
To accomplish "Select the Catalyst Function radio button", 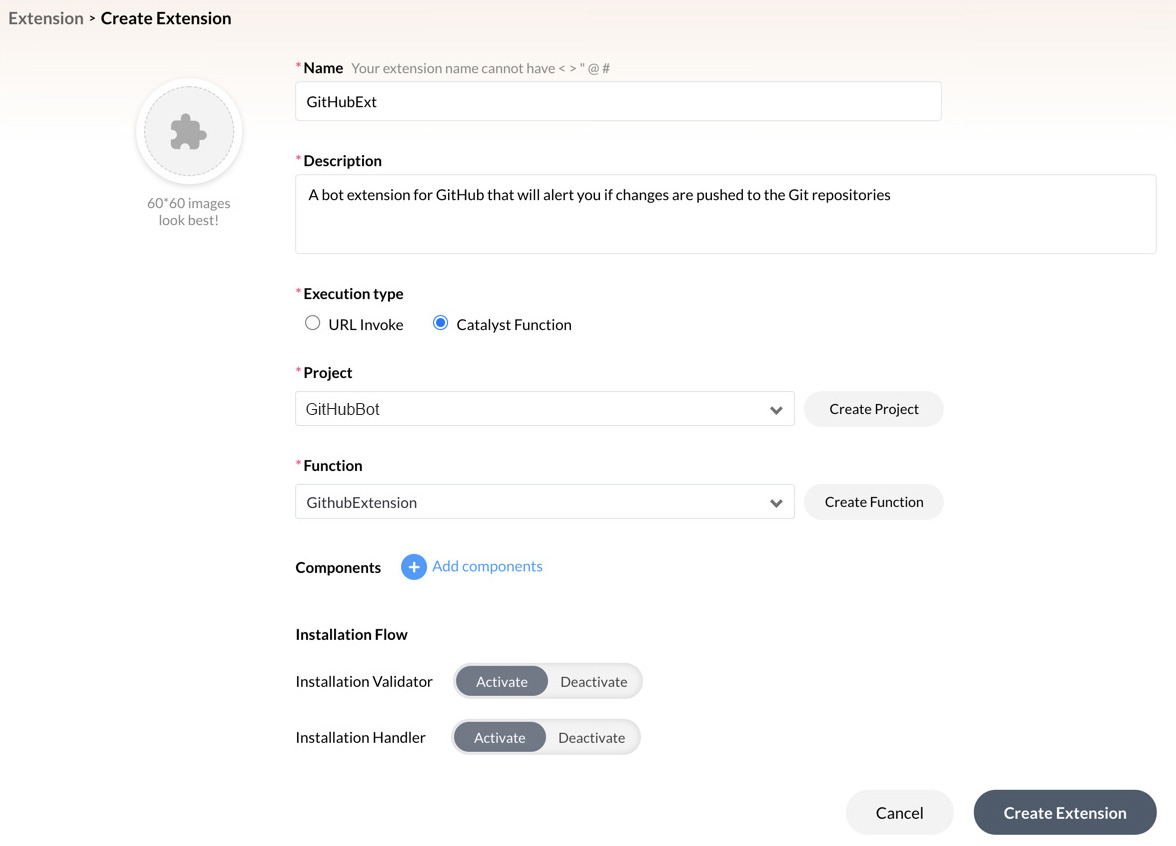I will (440, 323).
